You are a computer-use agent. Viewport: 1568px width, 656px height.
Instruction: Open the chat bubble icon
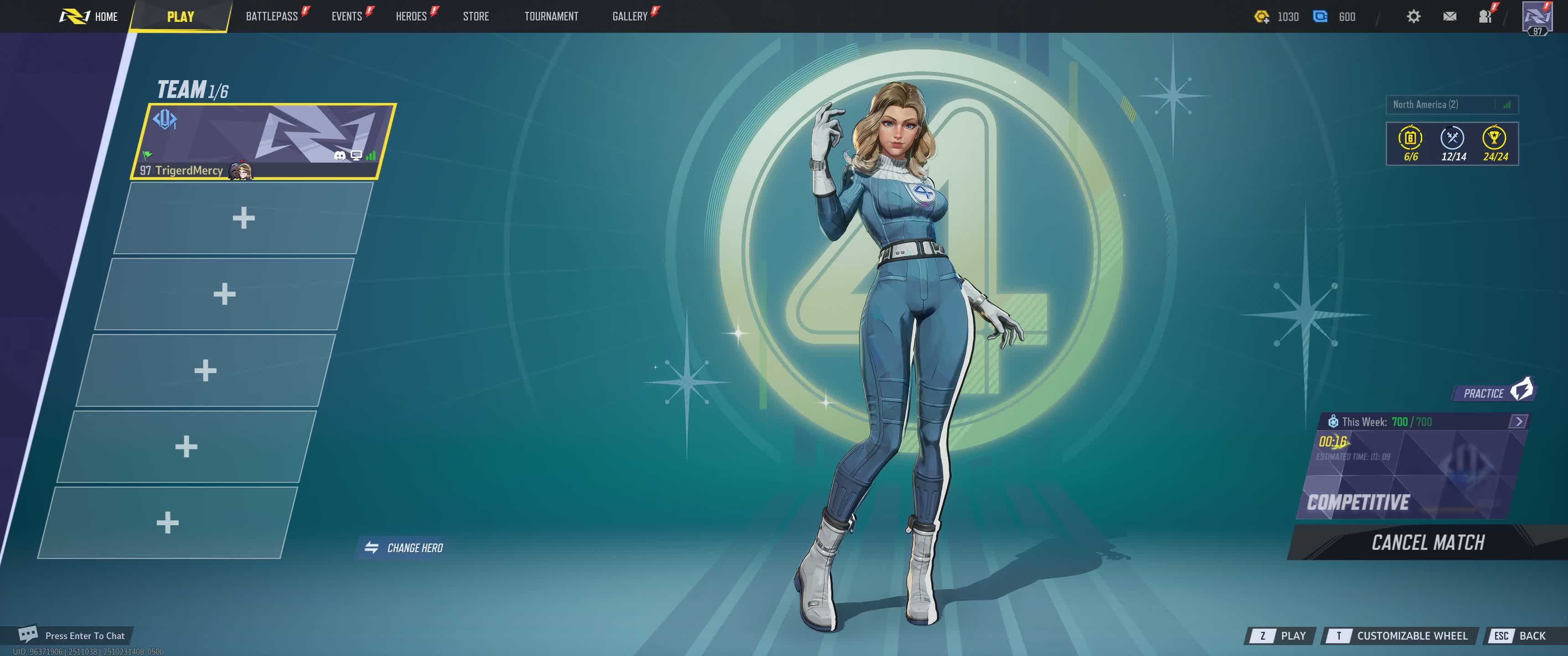pyautogui.click(x=28, y=634)
